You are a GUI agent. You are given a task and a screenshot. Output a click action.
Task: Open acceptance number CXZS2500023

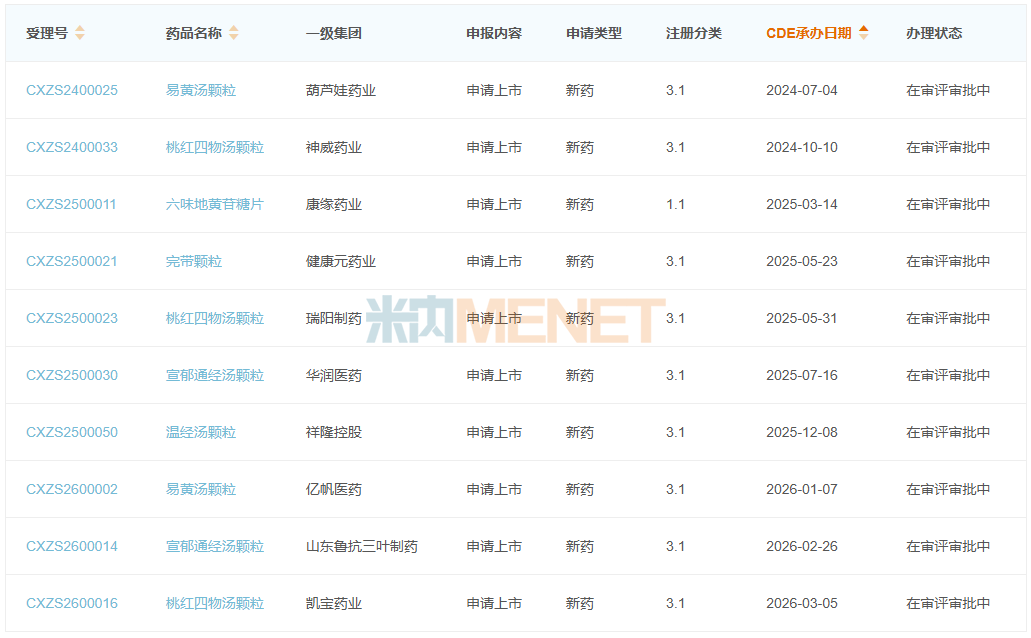pyautogui.click(x=72, y=318)
